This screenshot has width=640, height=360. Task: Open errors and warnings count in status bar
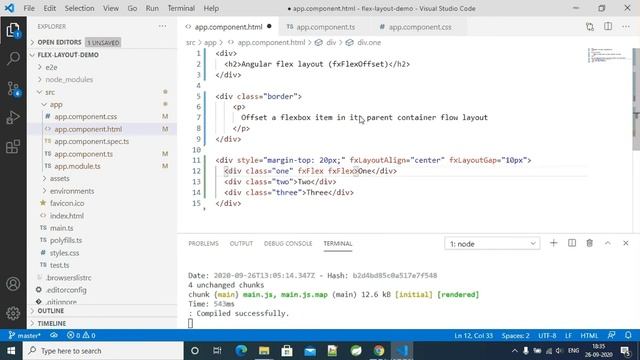81,336
